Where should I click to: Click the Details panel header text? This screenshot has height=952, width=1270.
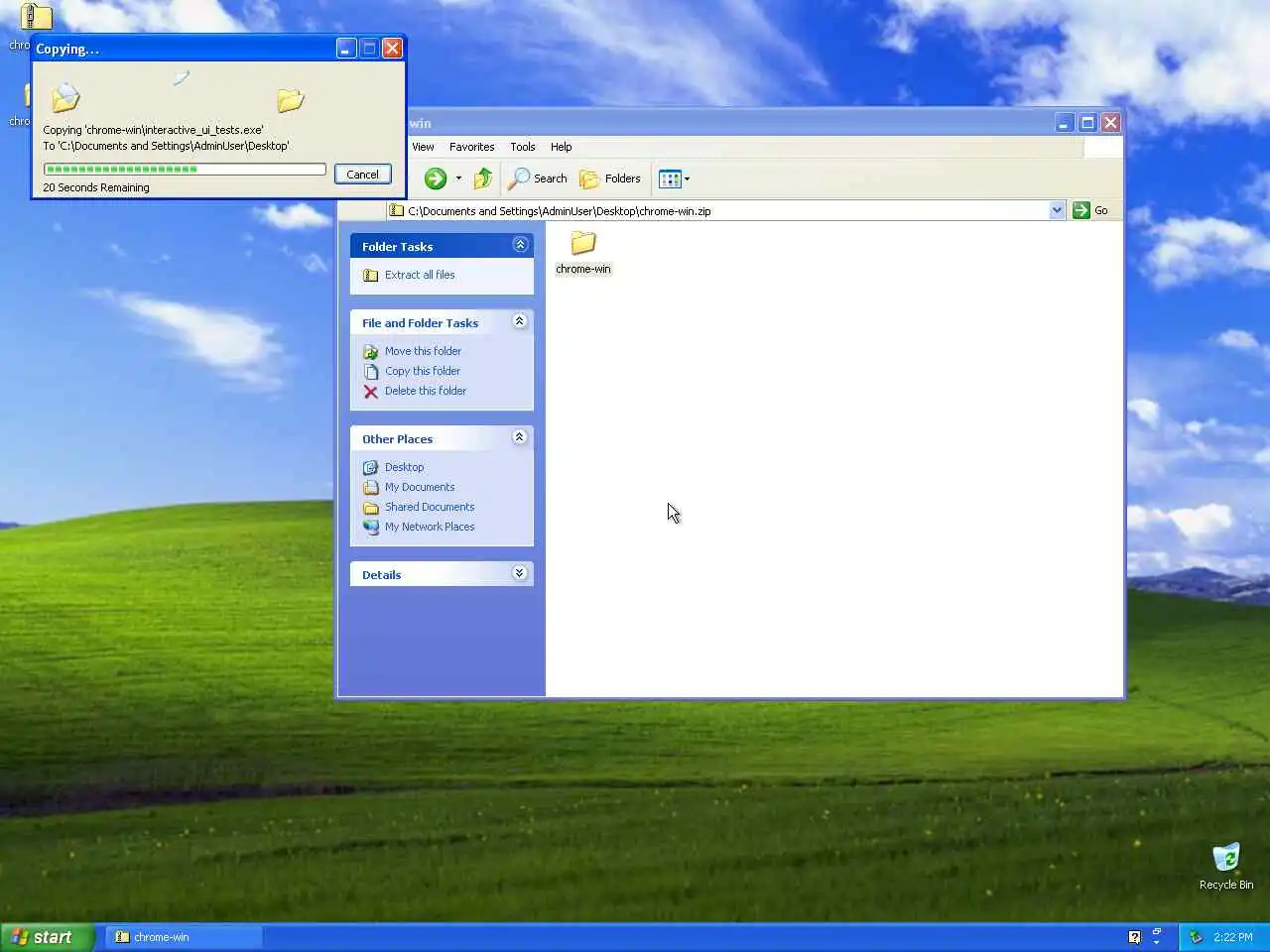pos(382,575)
